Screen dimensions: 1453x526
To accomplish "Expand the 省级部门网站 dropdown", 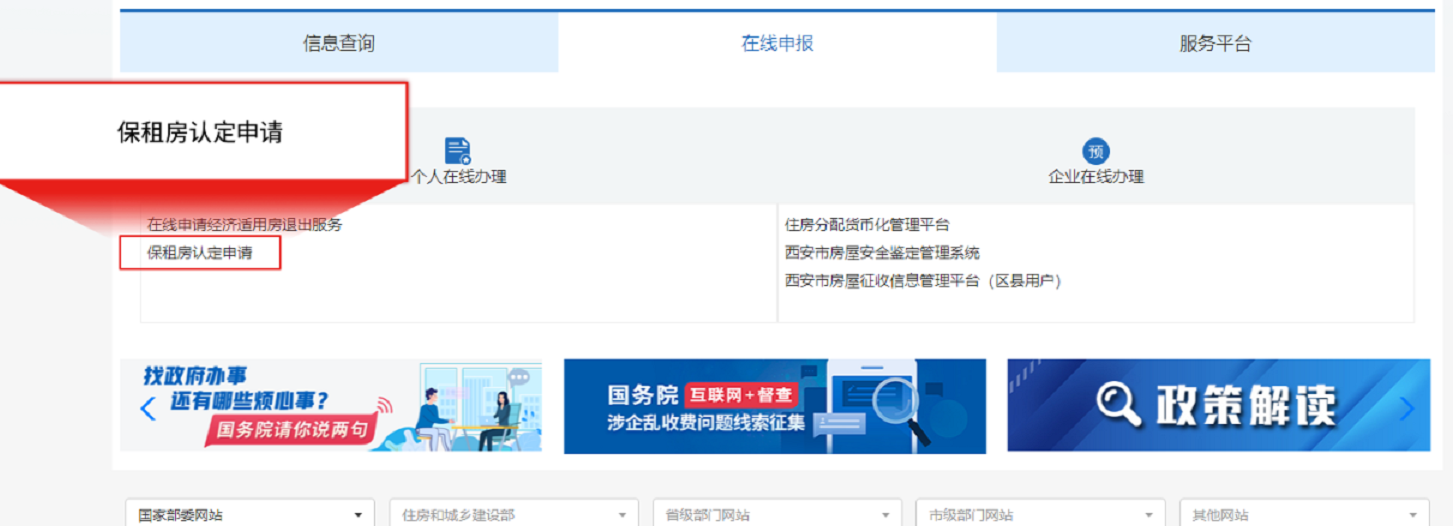I will pyautogui.click(x=777, y=514).
